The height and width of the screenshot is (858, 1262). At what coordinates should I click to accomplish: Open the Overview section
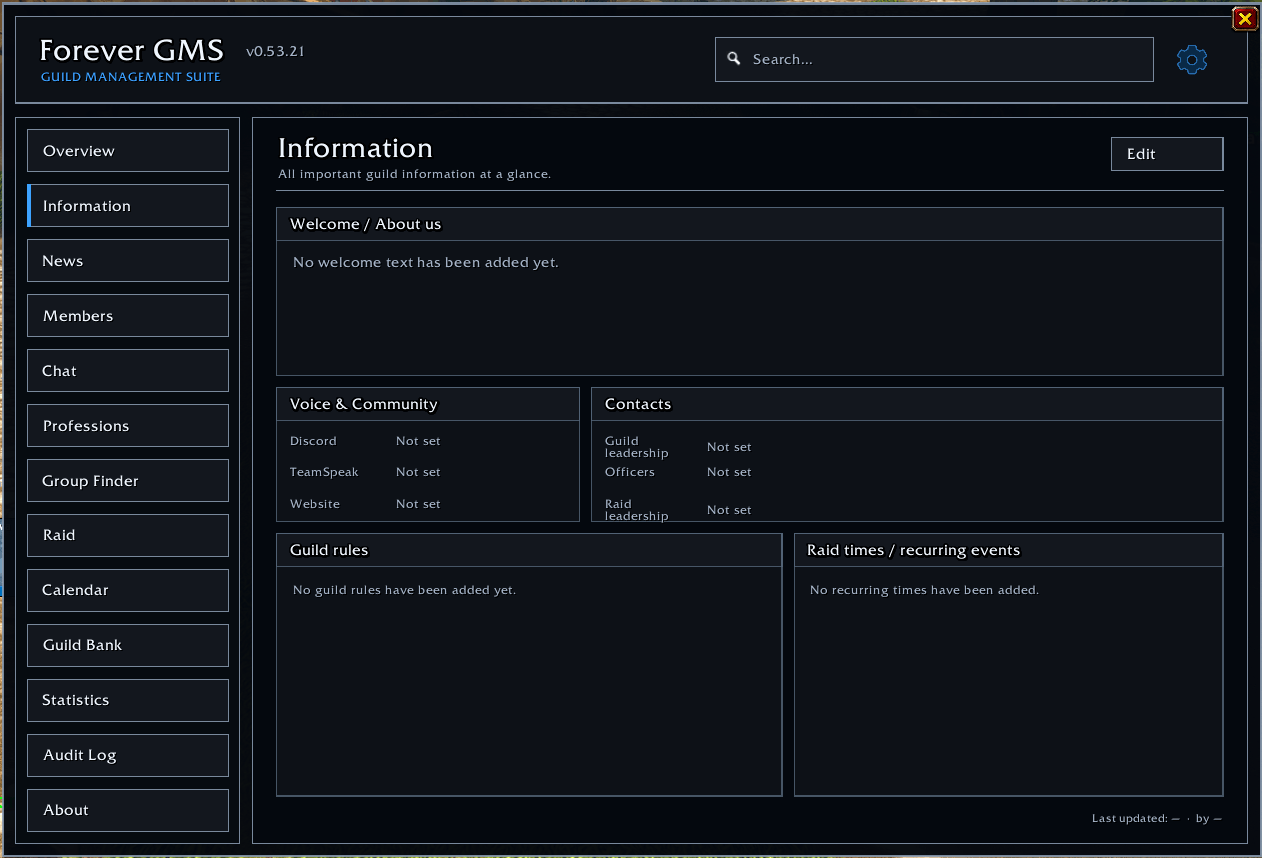(128, 151)
